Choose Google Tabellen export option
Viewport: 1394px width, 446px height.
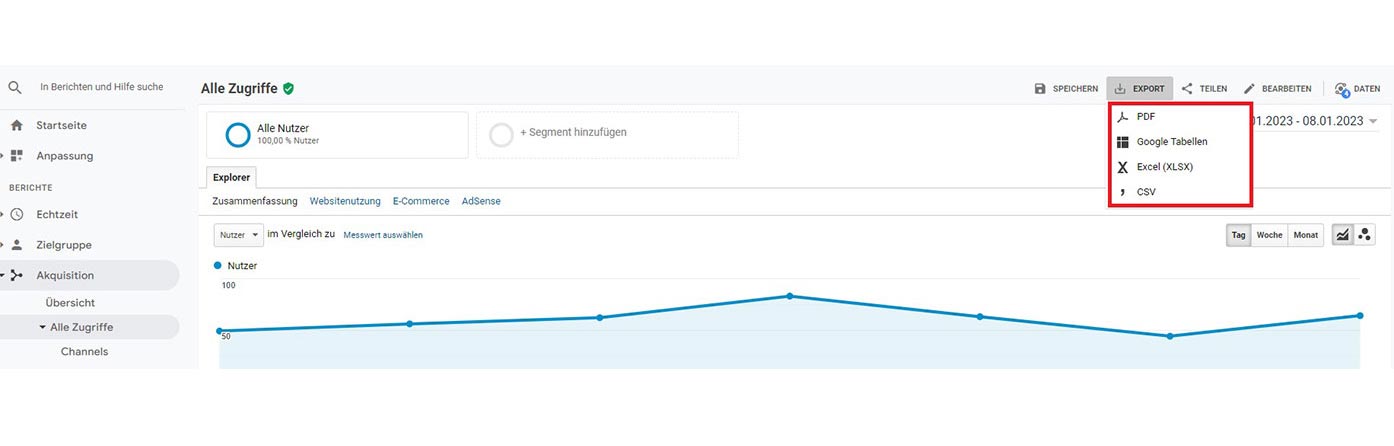(x=1180, y=142)
